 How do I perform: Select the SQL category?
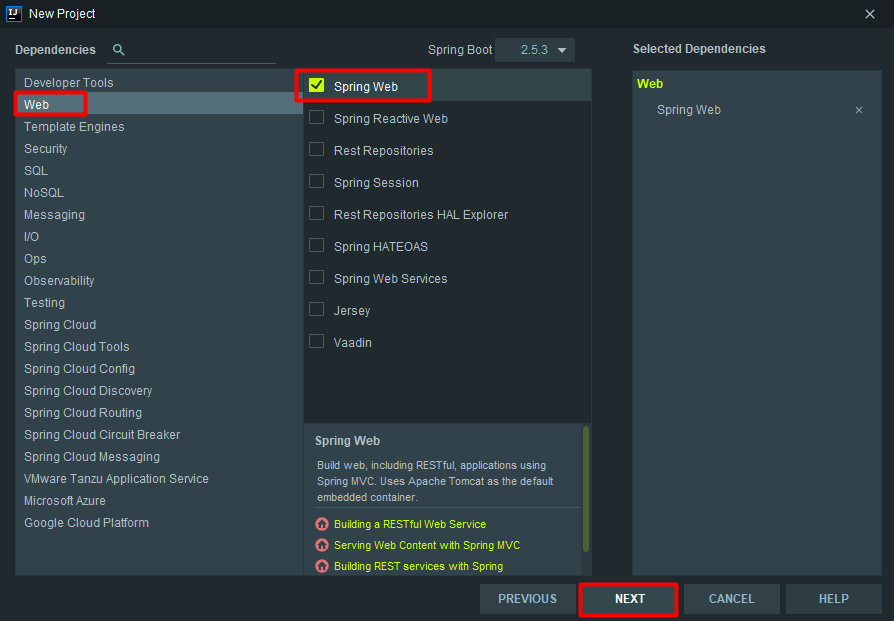pyautogui.click(x=159, y=171)
